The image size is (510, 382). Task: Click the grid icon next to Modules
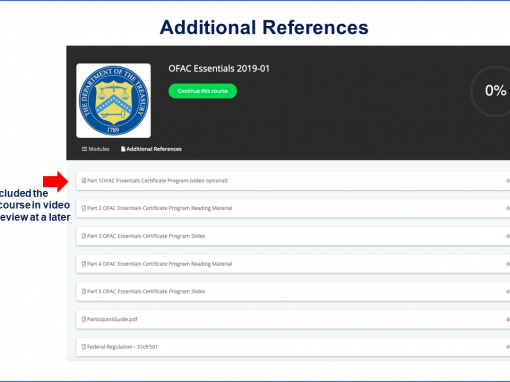84,149
